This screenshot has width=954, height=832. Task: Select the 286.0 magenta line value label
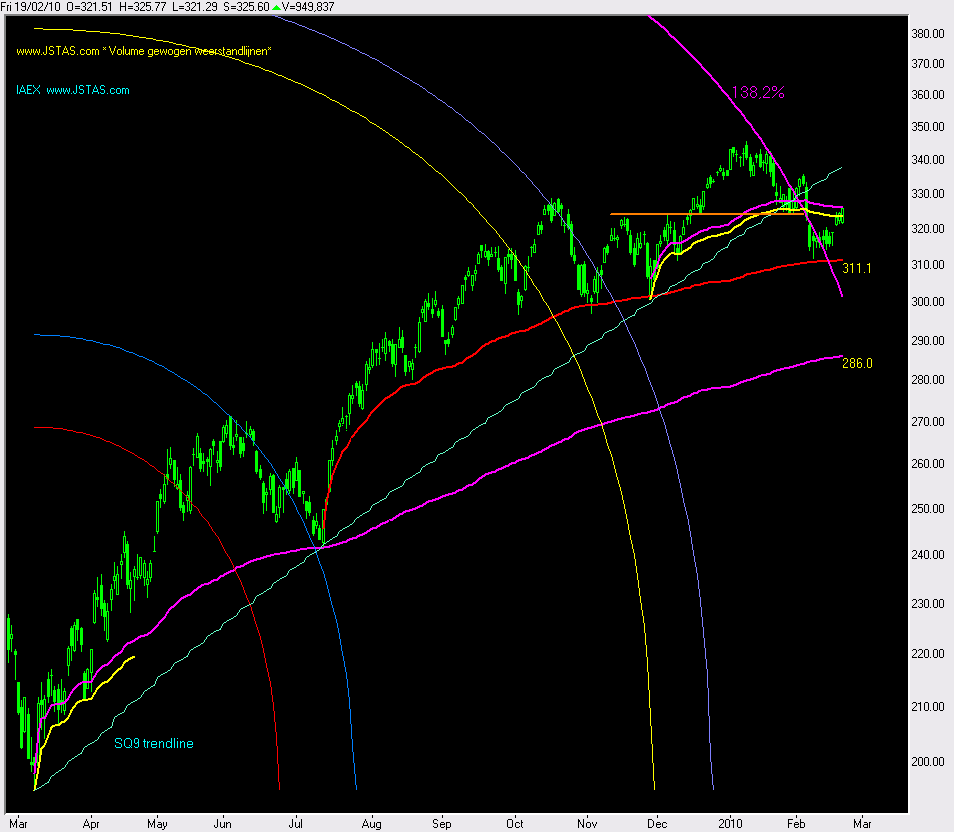tap(857, 364)
